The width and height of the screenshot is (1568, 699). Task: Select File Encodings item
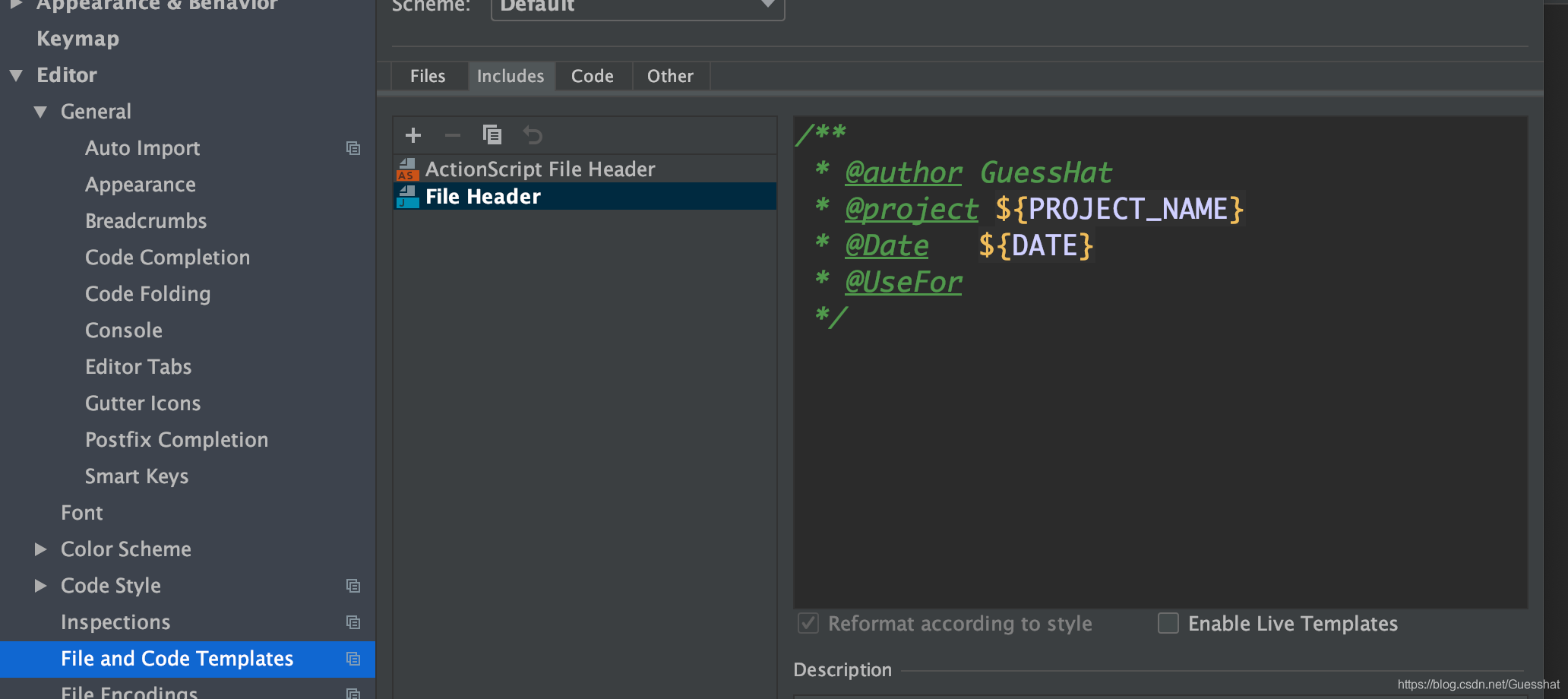pyautogui.click(x=129, y=693)
